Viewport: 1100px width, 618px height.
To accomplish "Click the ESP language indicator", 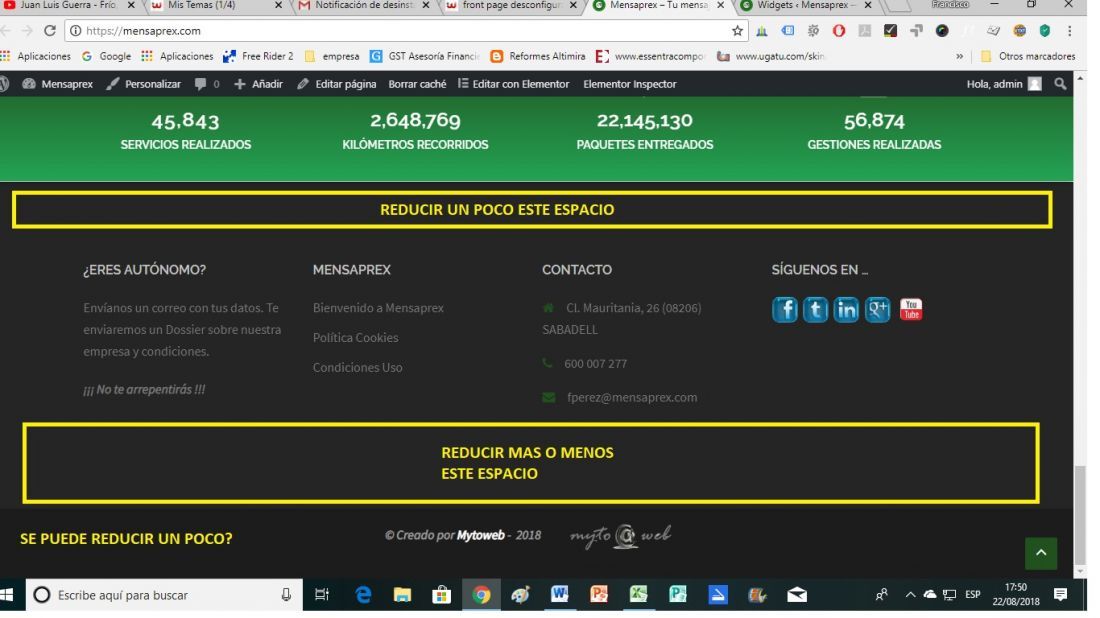I will click(x=972, y=595).
